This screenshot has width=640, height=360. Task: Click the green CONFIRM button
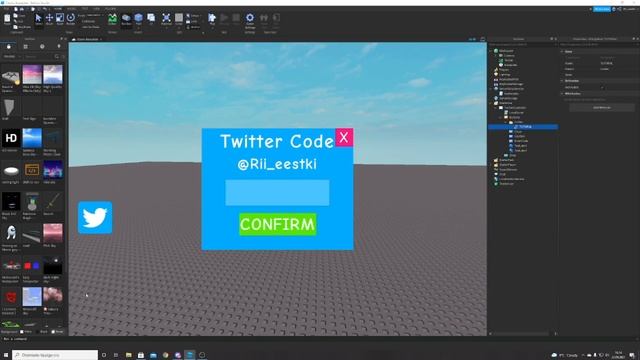coord(278,224)
